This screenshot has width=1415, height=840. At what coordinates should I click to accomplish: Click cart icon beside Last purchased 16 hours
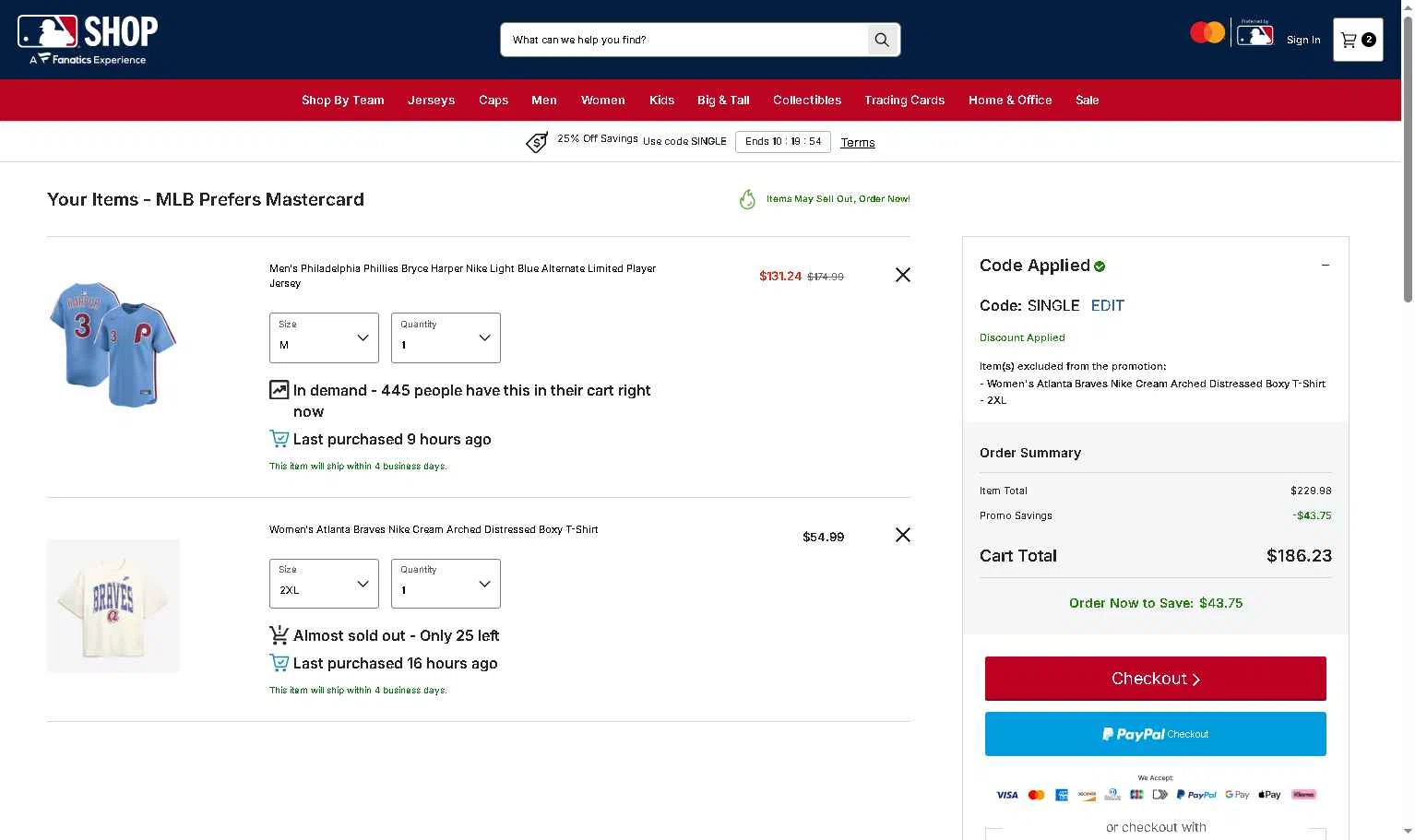click(x=279, y=663)
